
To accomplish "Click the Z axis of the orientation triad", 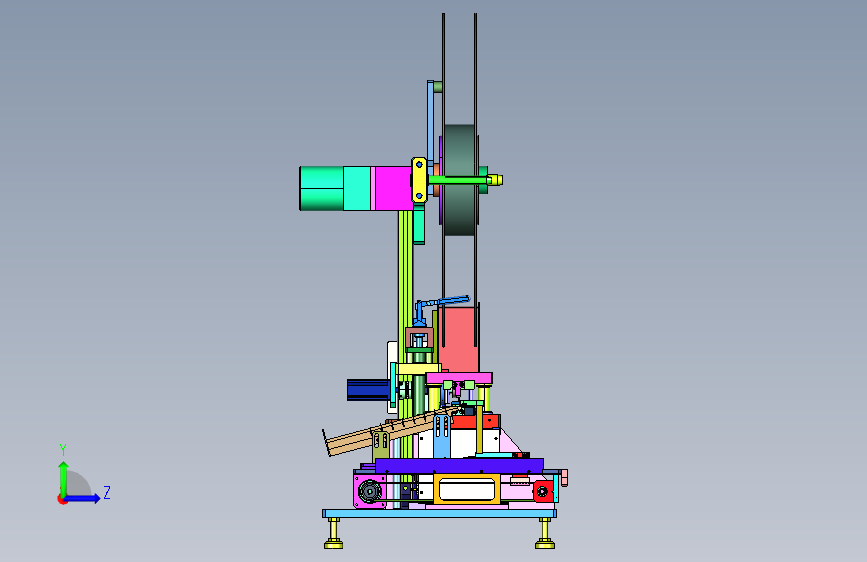I will click(82, 498).
